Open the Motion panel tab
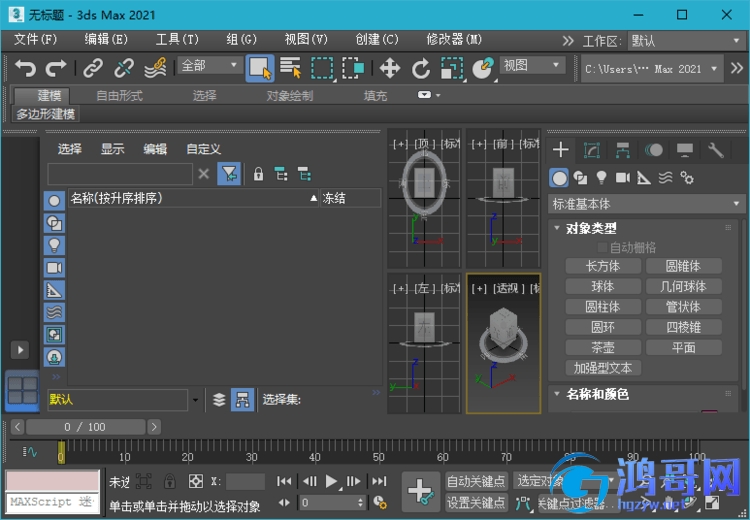The image size is (750, 520). (x=654, y=150)
